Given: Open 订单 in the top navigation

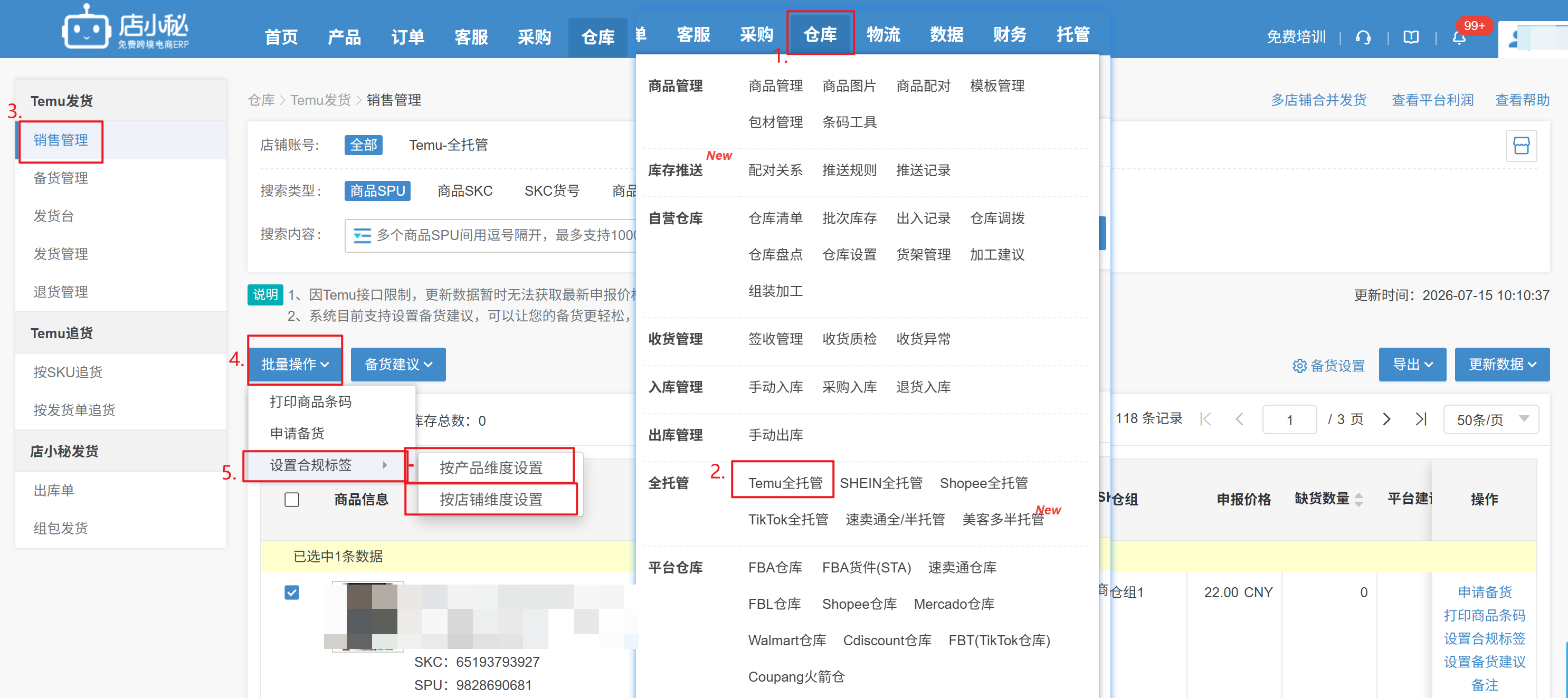Looking at the screenshot, I should coord(407,37).
